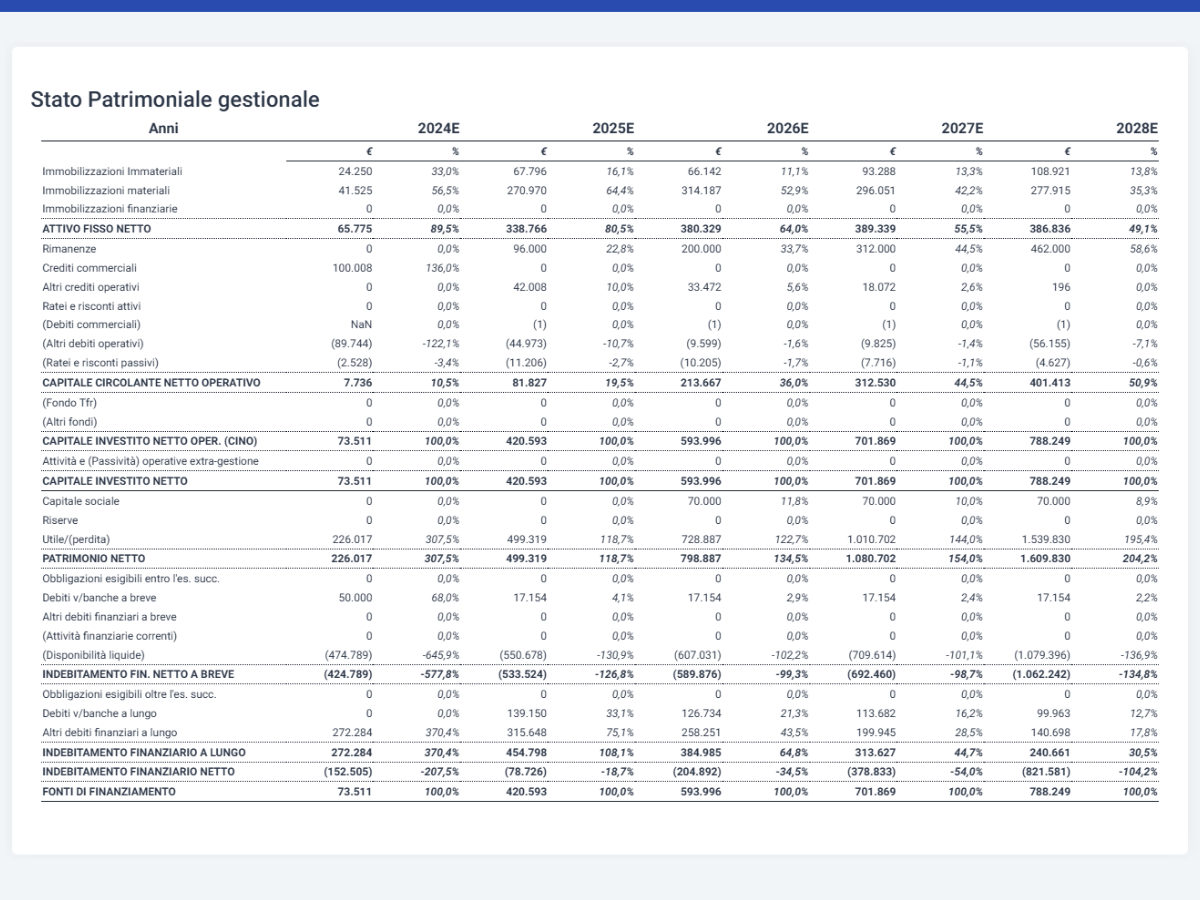Click the 386.836 Attivo fisso netto value
The width and height of the screenshot is (1200, 900).
coord(1050,229)
